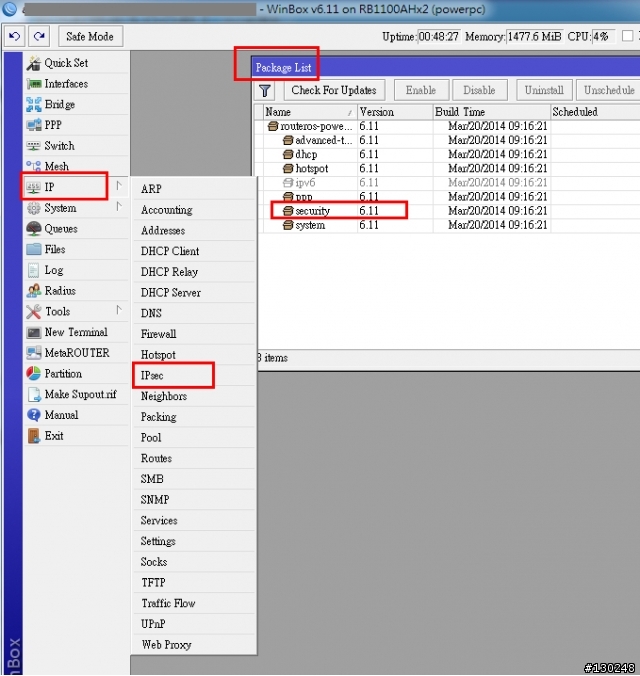Click the Exit door icon

coord(34,436)
